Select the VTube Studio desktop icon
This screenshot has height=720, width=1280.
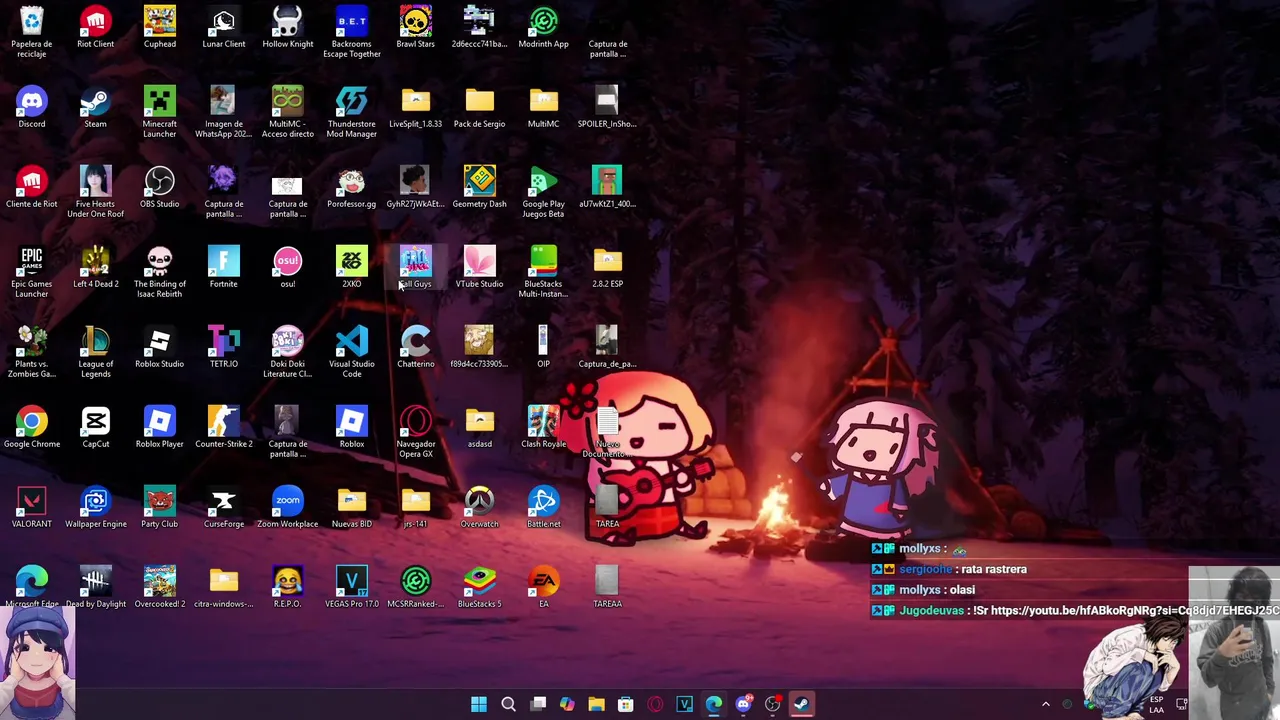coord(480,267)
